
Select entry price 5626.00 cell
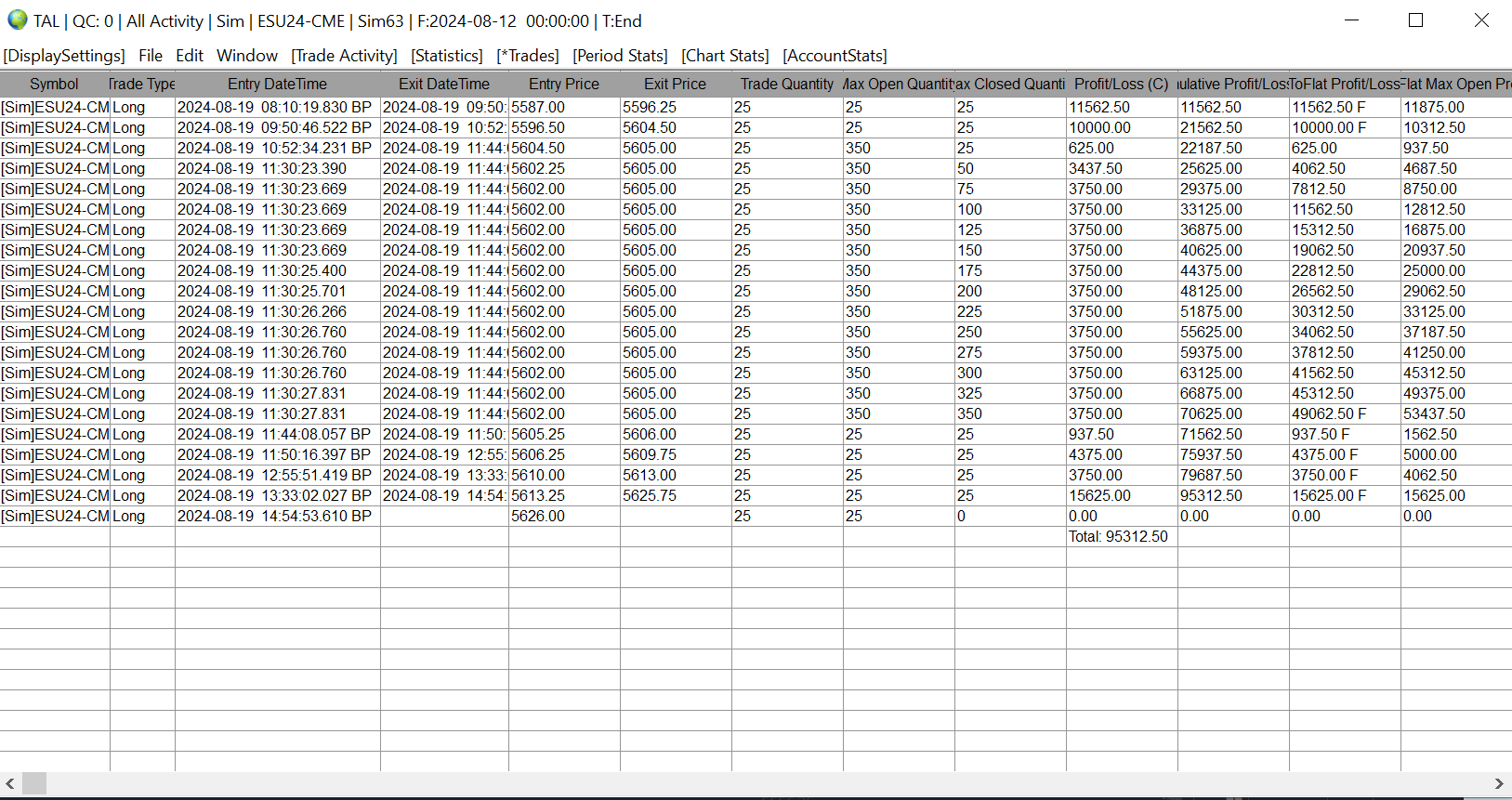[x=564, y=516]
